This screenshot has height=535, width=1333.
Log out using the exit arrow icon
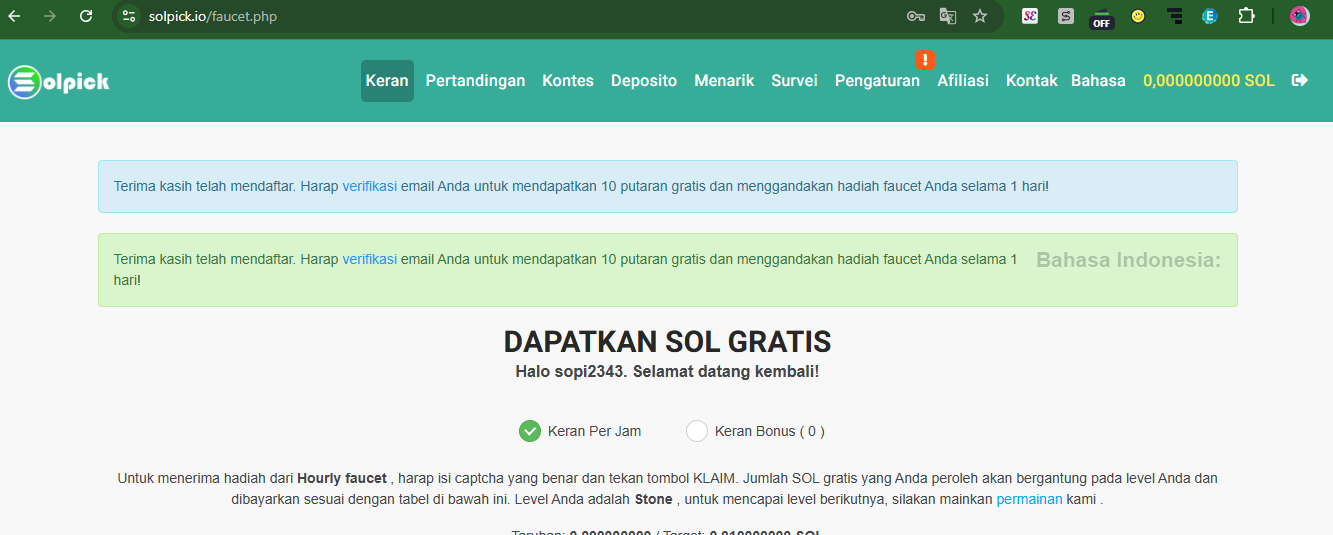[1300, 81]
